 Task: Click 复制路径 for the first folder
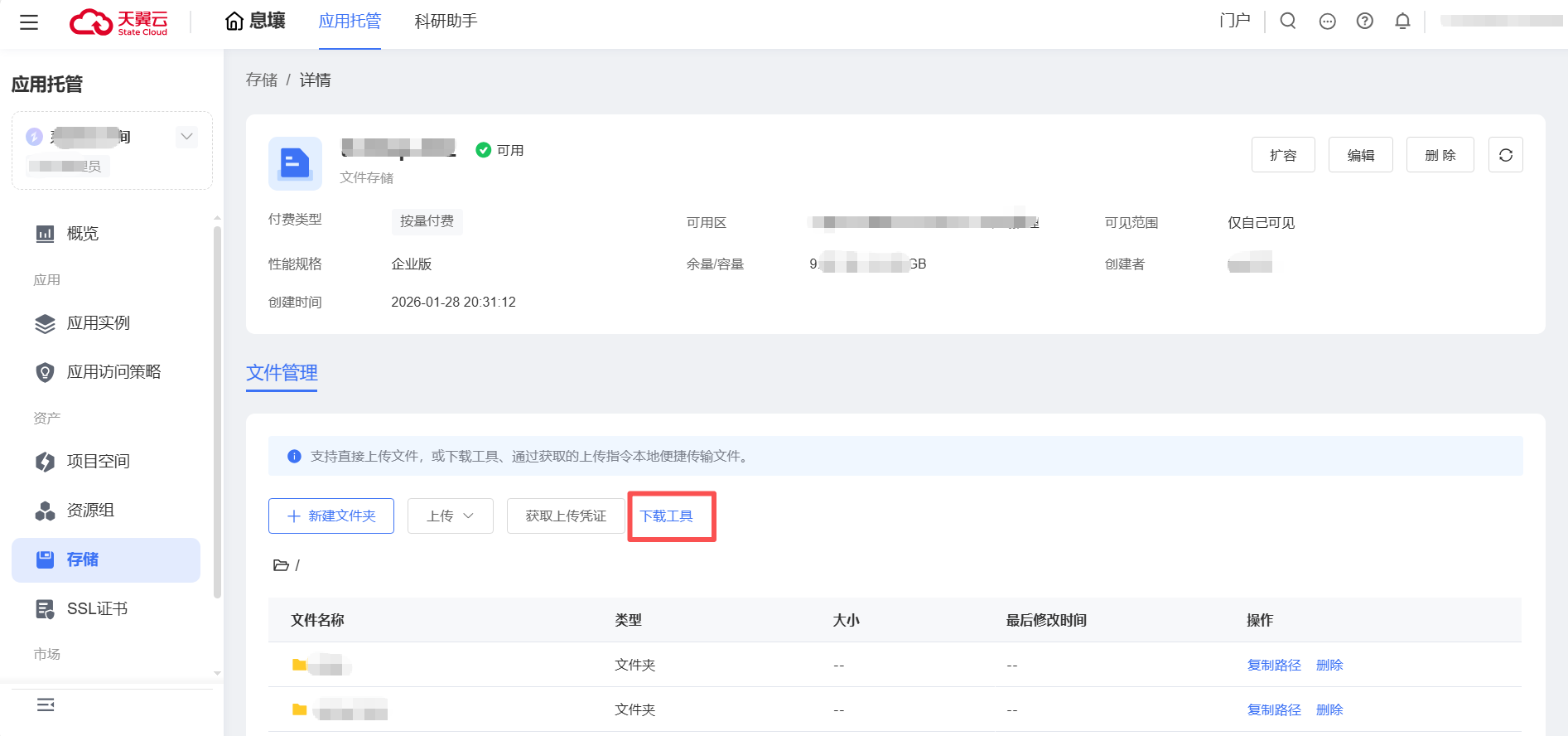click(1273, 666)
